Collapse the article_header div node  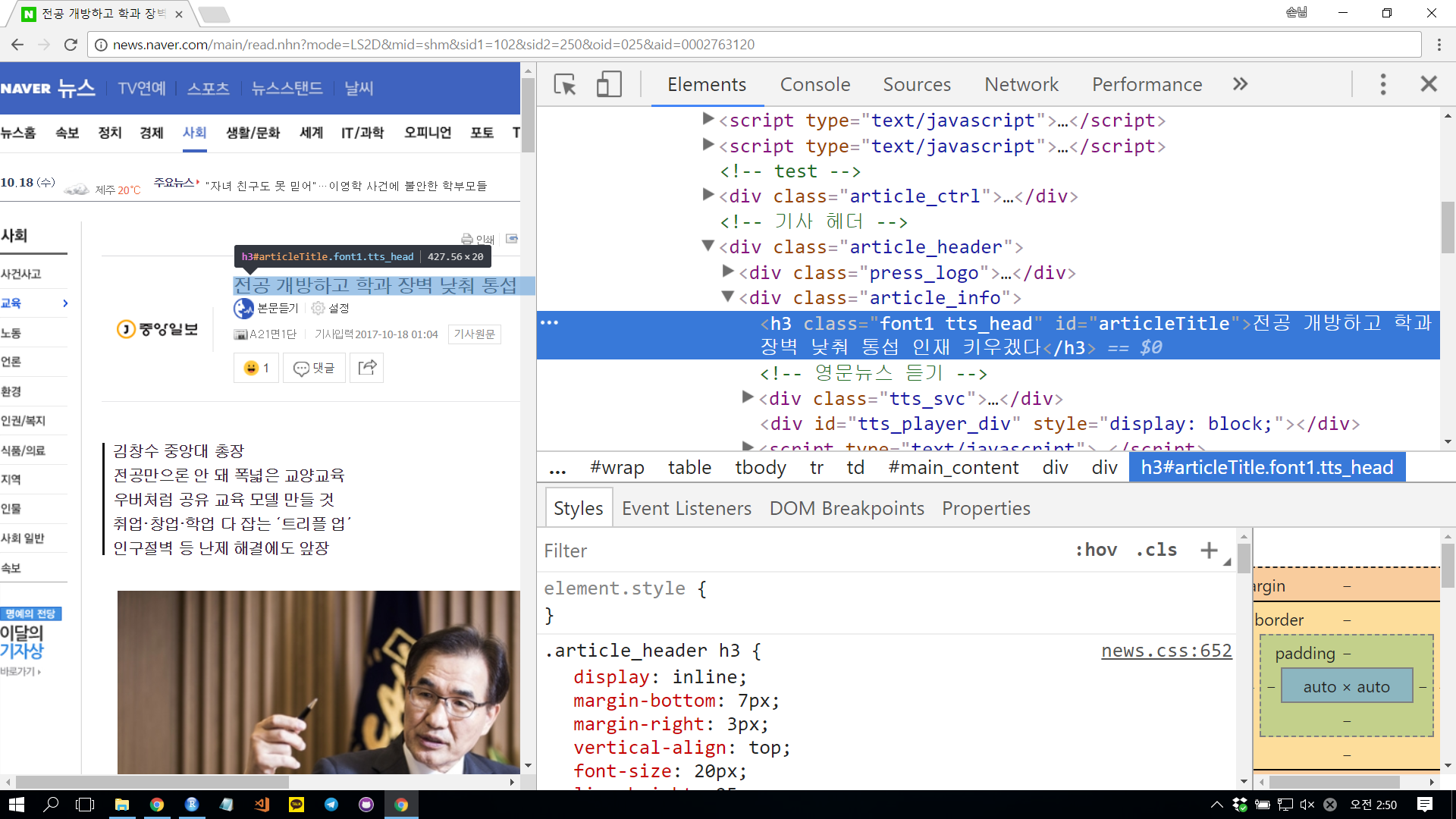(708, 246)
